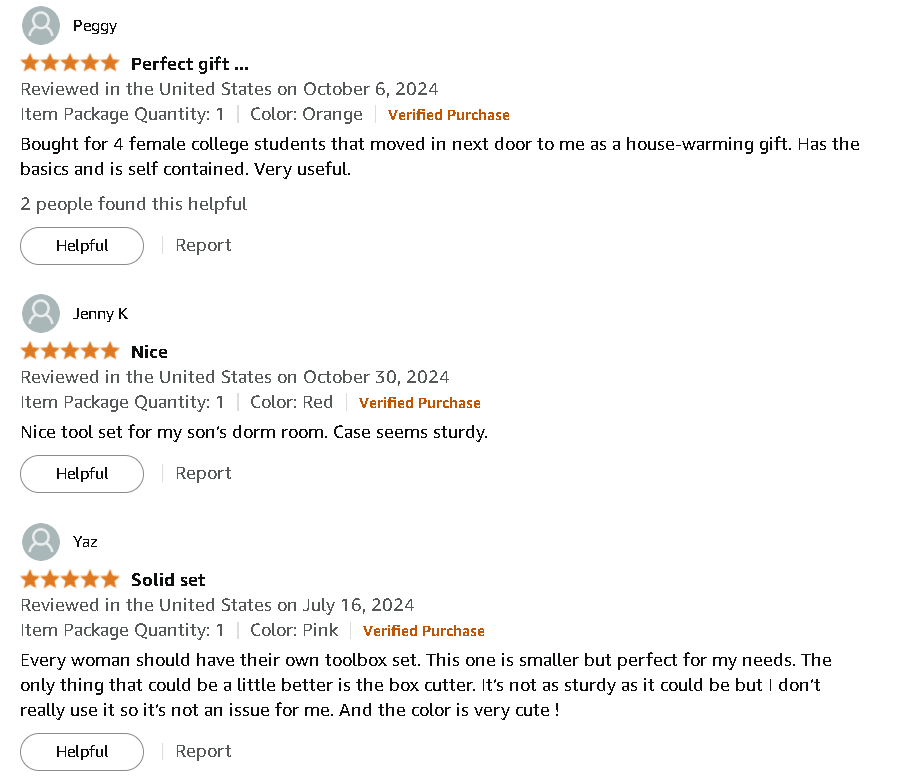Click Peggy's profile avatar icon
The width and height of the screenshot is (919, 784).
tap(41, 25)
